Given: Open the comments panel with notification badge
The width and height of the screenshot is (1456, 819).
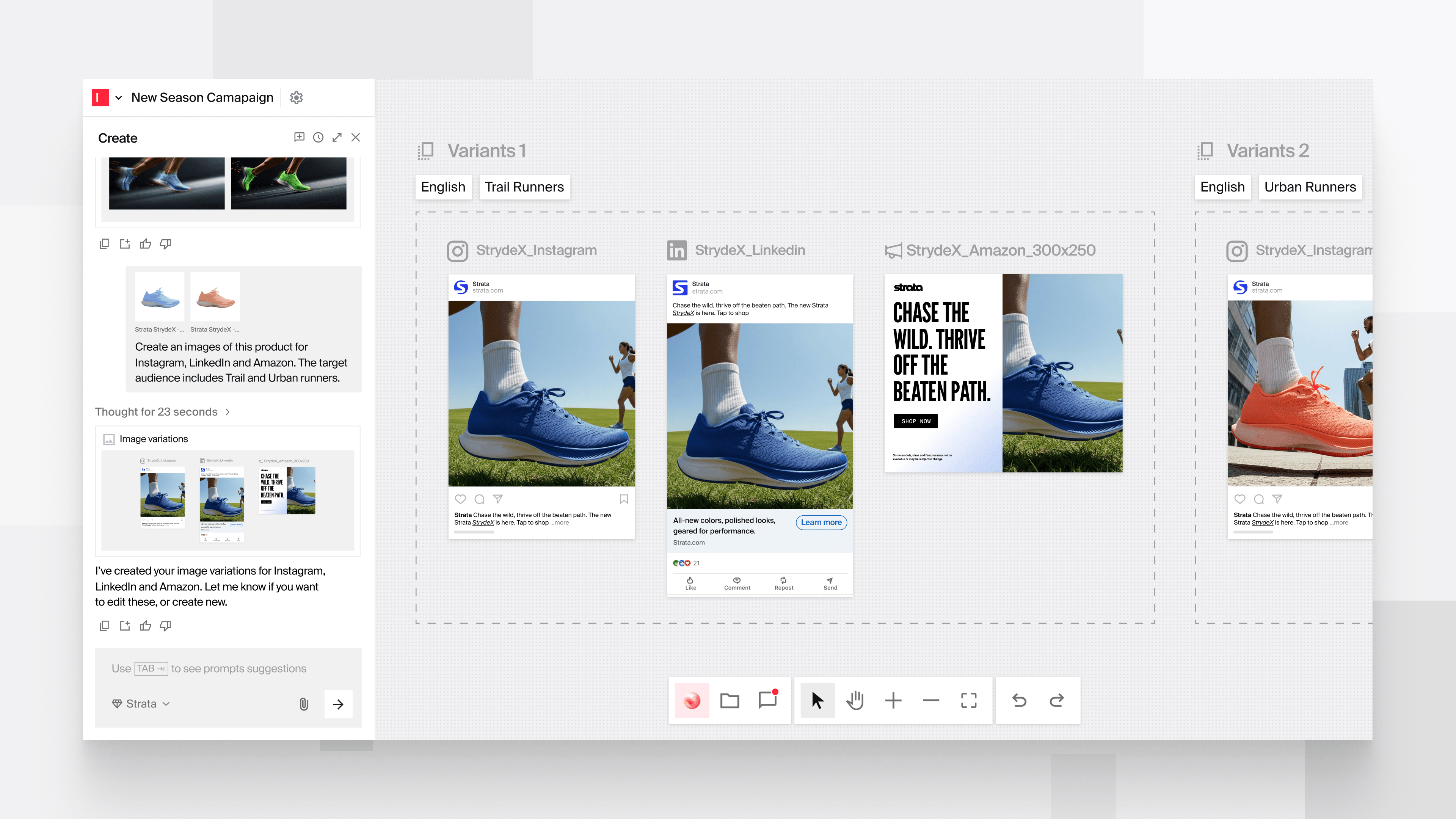Looking at the screenshot, I should [767, 700].
